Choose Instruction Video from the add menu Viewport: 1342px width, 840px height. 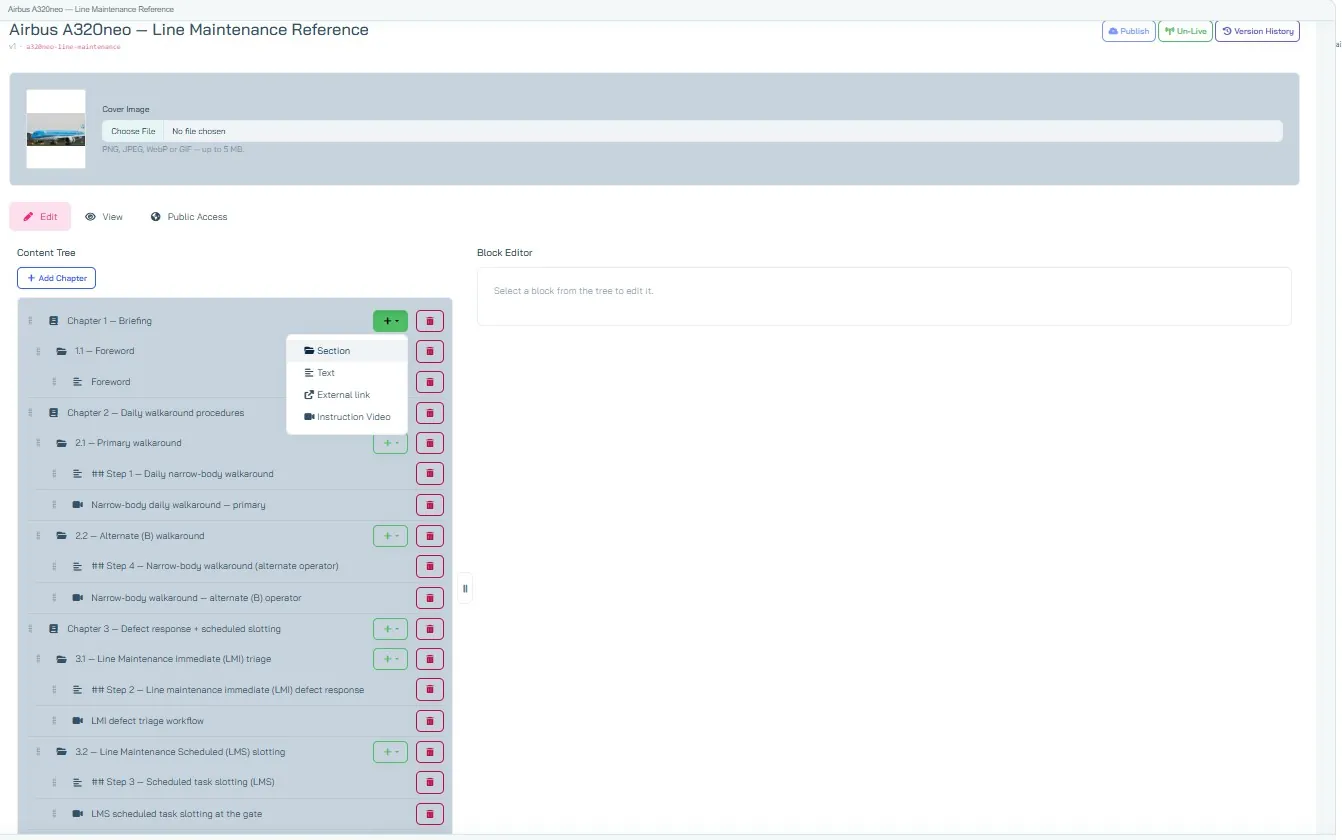pyautogui.click(x=347, y=417)
